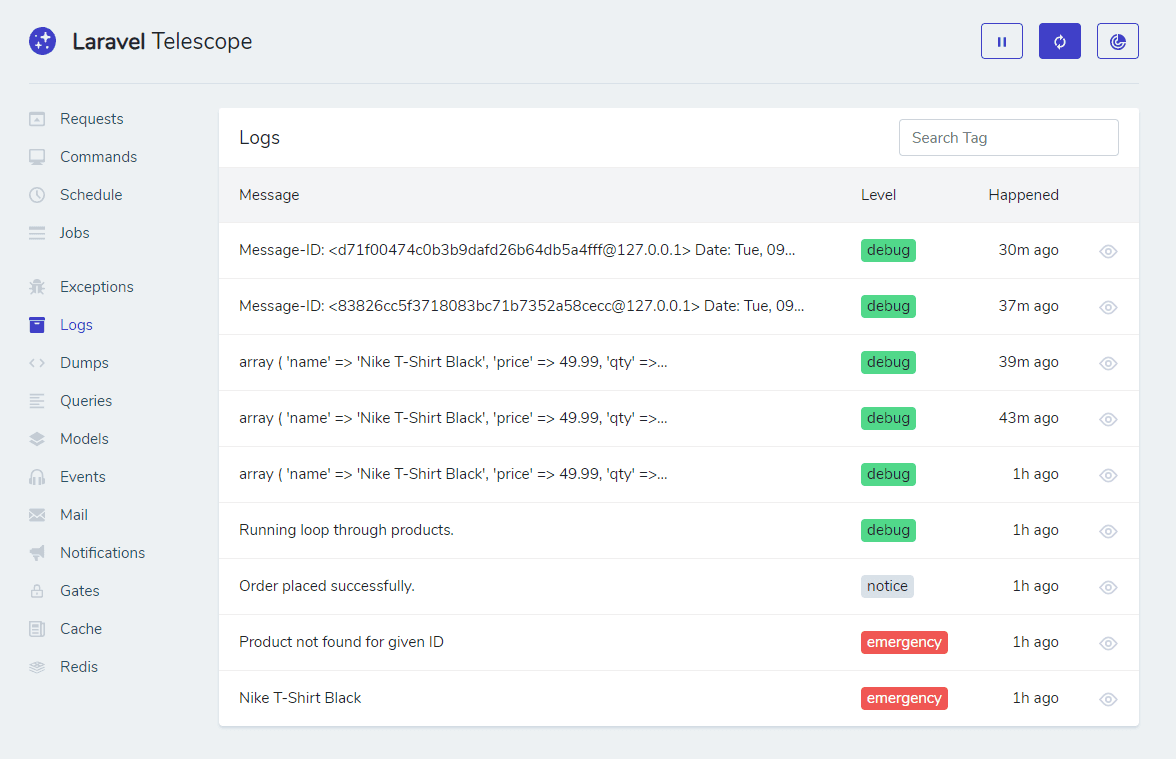Click the Laravel Telescope logo
1176x759 pixels.
pos(42,41)
